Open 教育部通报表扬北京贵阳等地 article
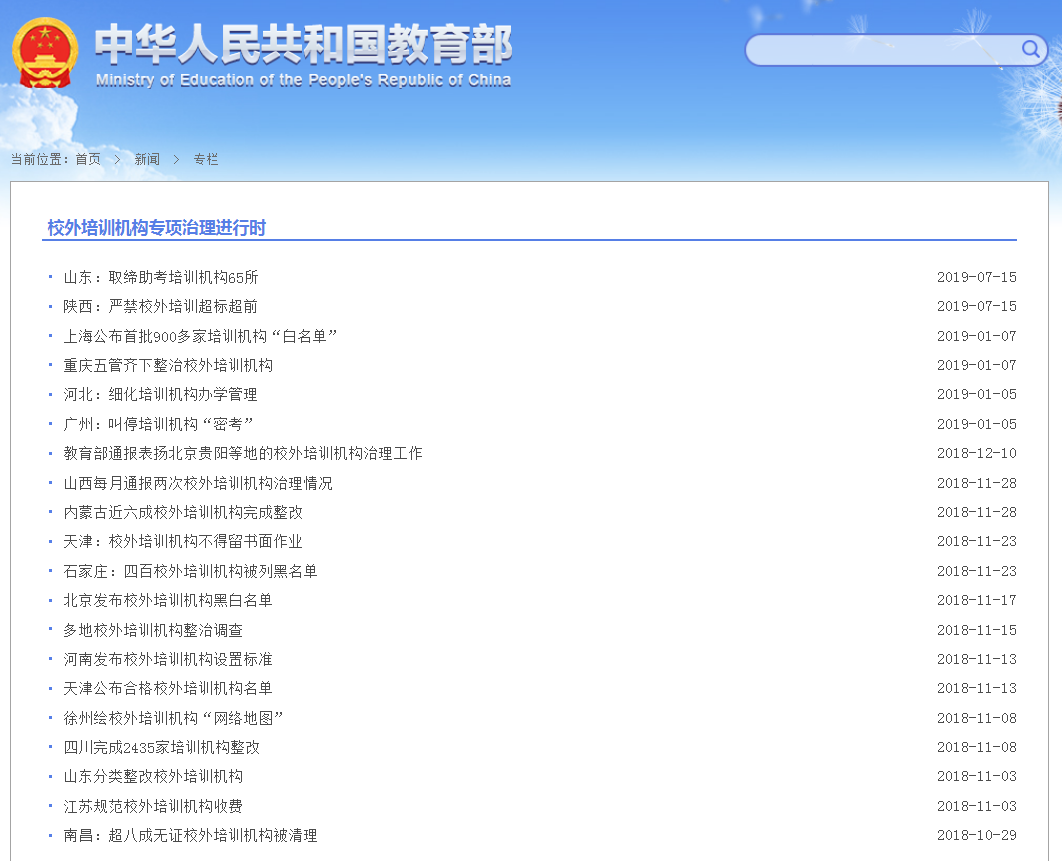Image resolution: width=1062 pixels, height=861 pixels. pos(243,453)
